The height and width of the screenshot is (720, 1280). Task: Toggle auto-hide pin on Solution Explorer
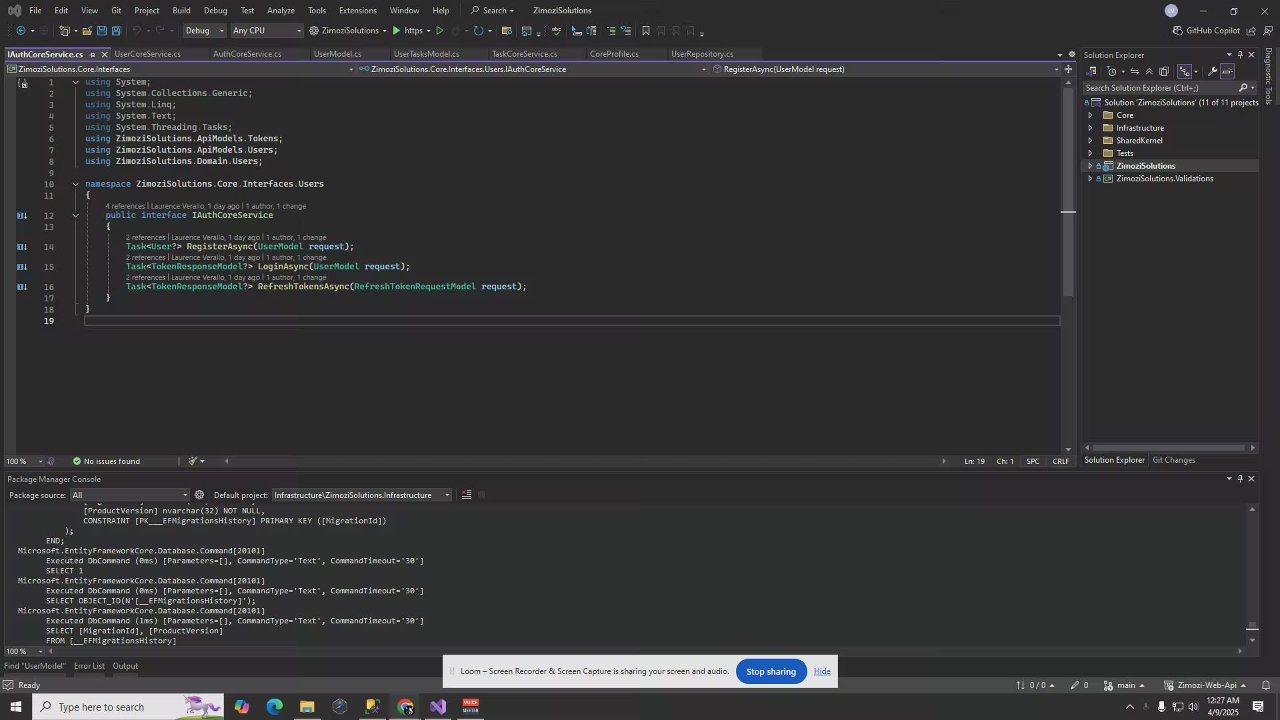pyautogui.click(x=1240, y=55)
